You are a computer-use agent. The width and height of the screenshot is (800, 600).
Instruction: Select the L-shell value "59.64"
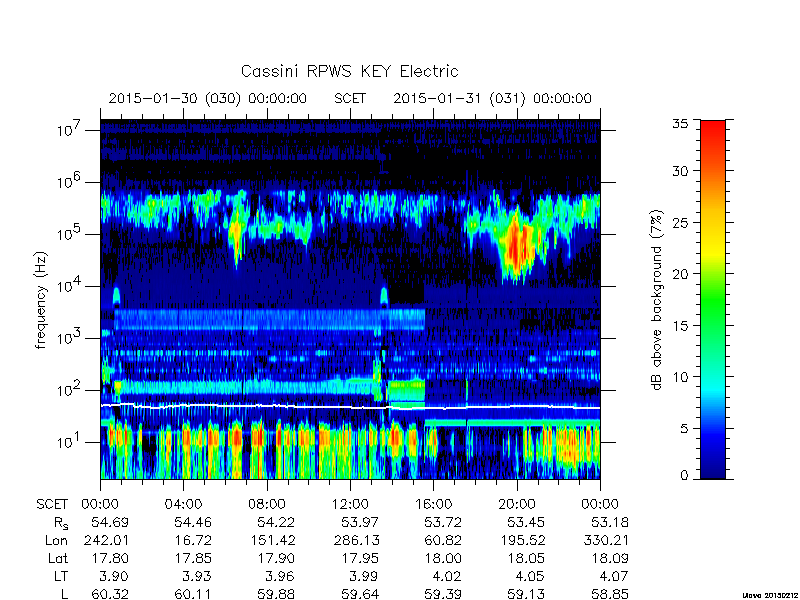click(360, 594)
